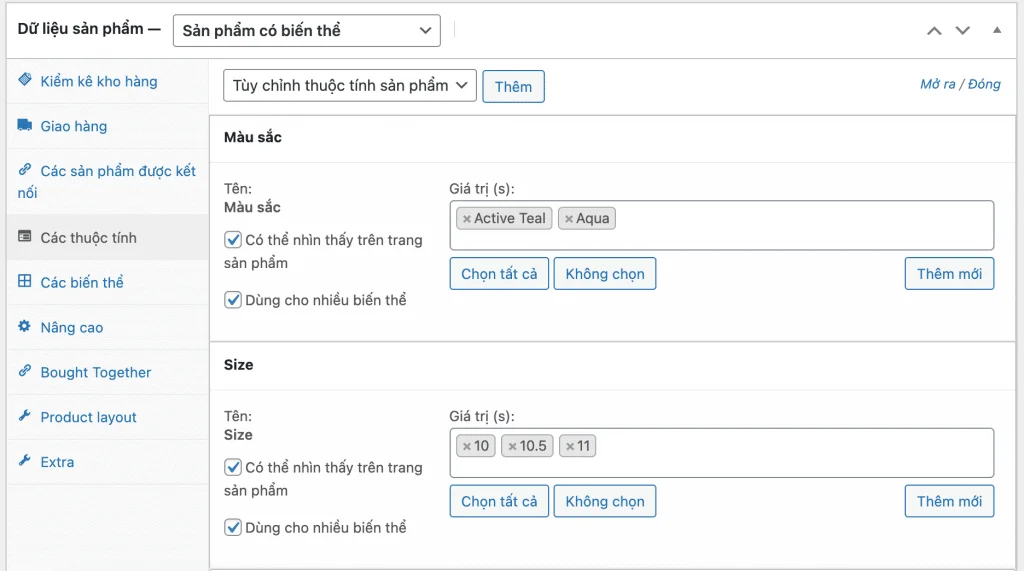The width and height of the screenshot is (1024, 571).
Task: Remove the Active Teal value tag
Action: tap(467, 219)
